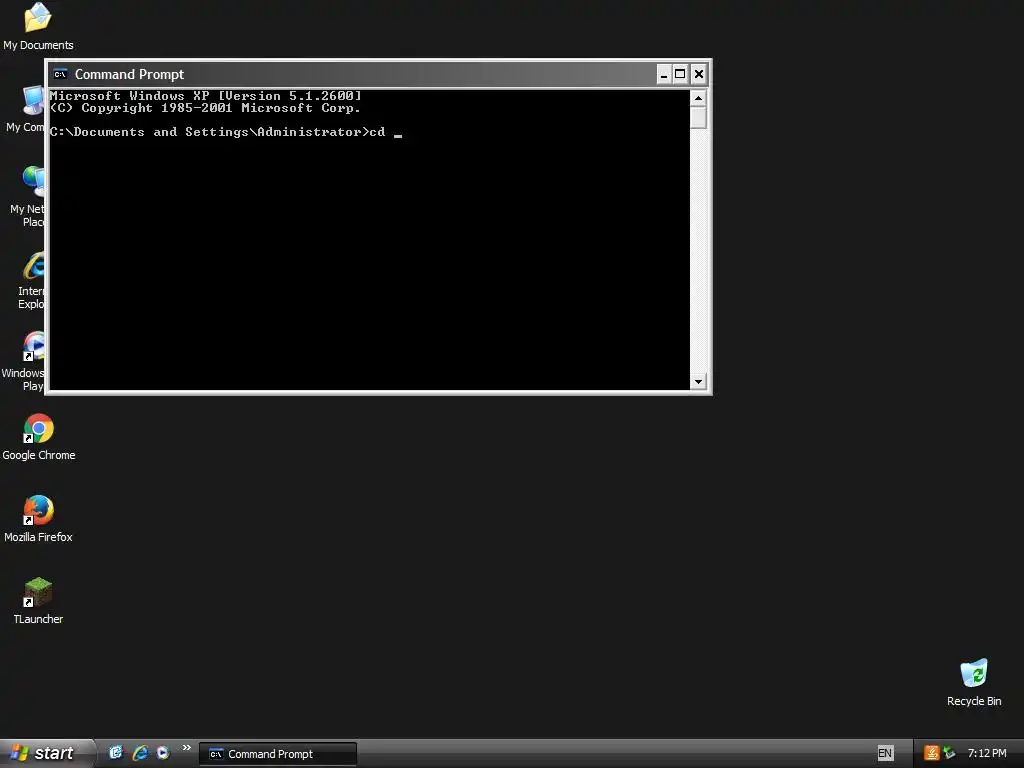Image resolution: width=1024 pixels, height=768 pixels.
Task: Close the Command Prompt window
Action: click(x=699, y=74)
